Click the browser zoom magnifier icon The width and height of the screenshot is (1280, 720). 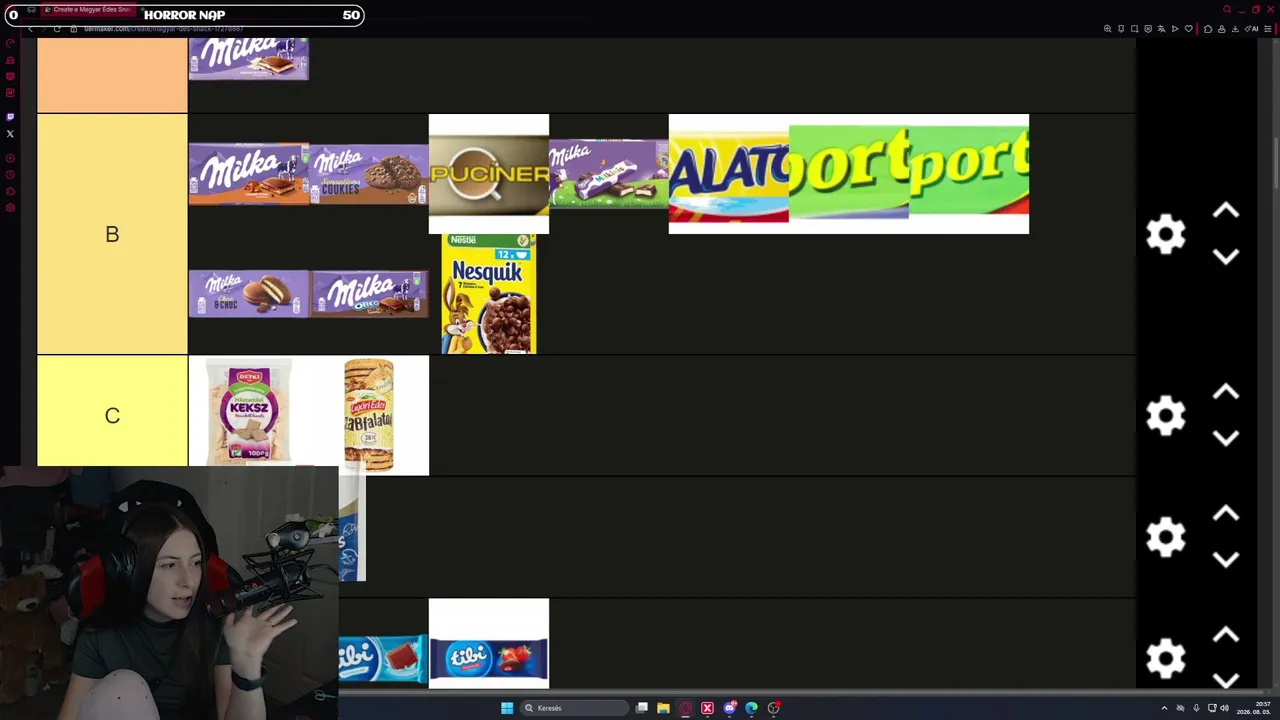(1107, 29)
